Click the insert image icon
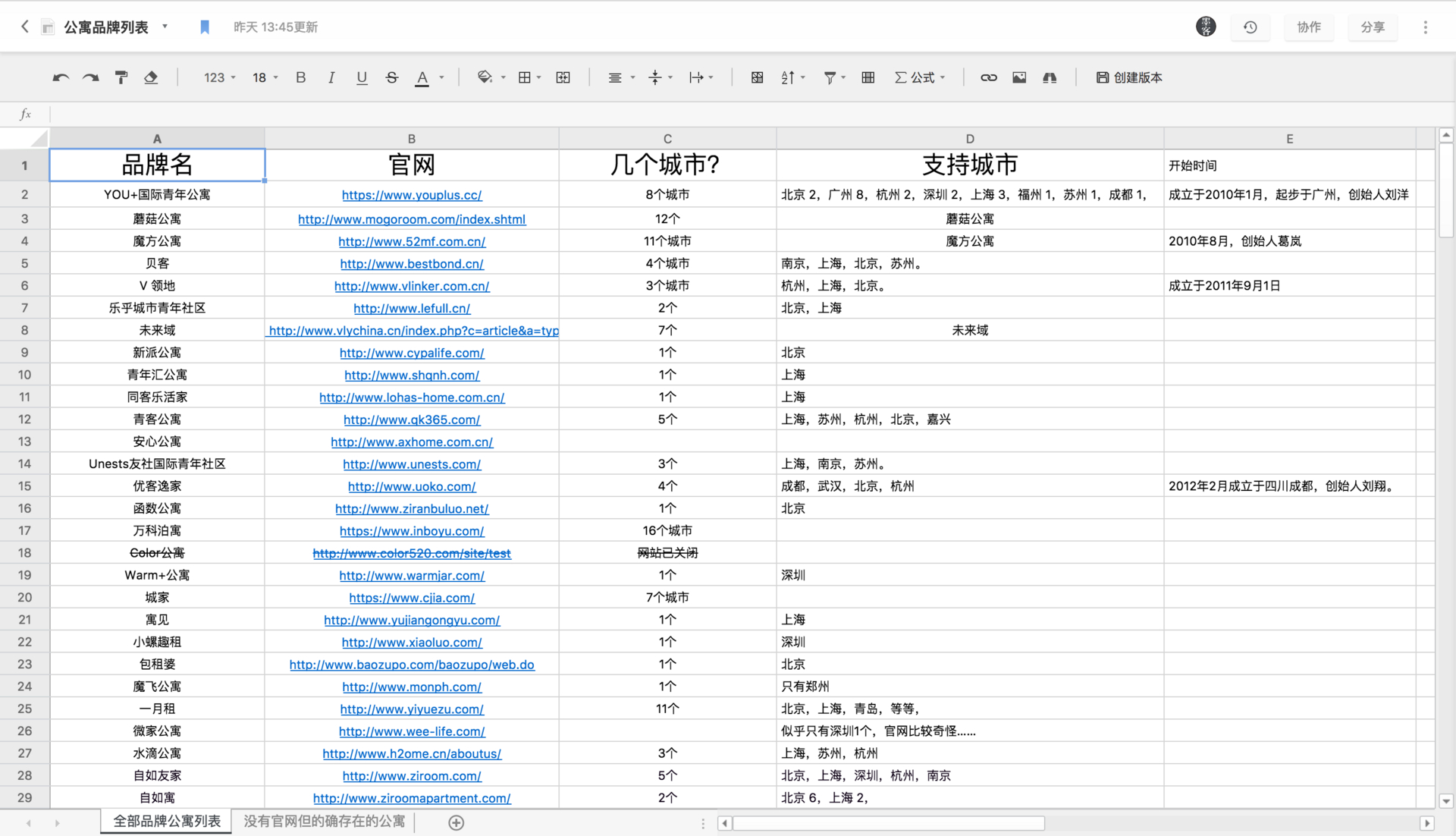This screenshot has width=1456, height=836. [1019, 77]
